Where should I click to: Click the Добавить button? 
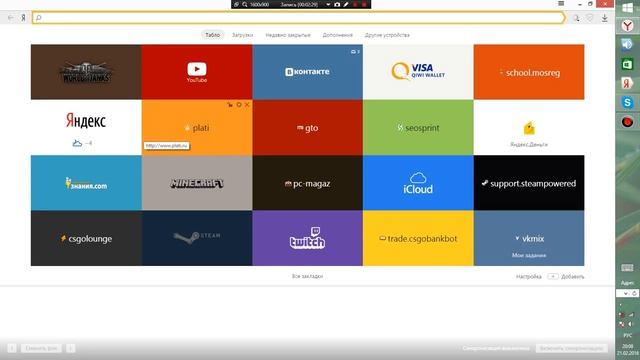[x=566, y=277]
